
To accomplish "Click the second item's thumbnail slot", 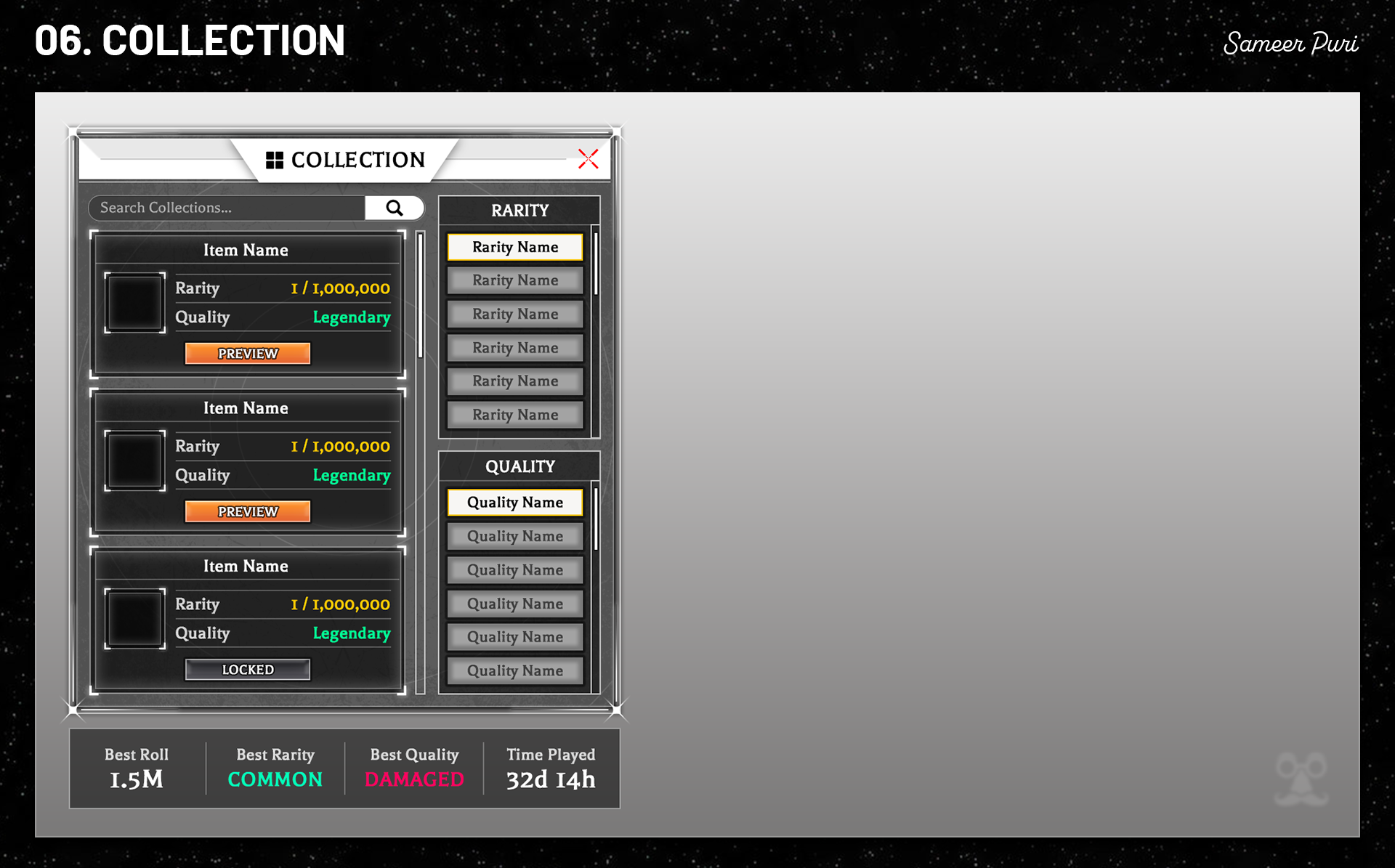I will [x=135, y=461].
